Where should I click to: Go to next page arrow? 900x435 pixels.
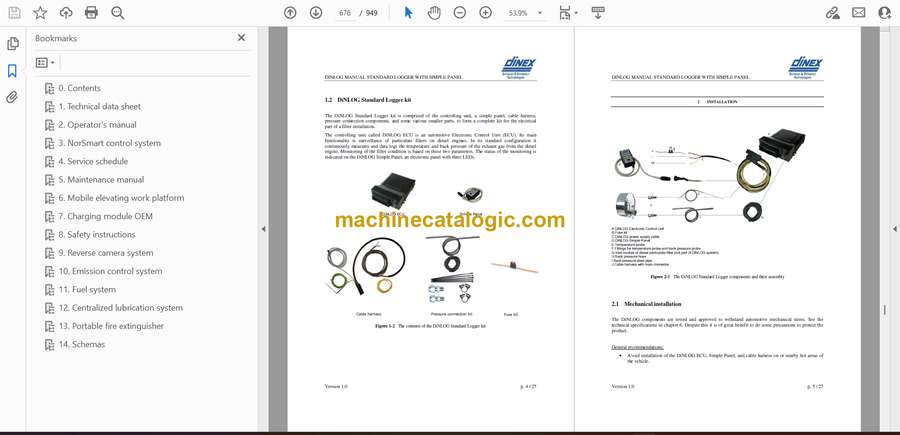316,13
